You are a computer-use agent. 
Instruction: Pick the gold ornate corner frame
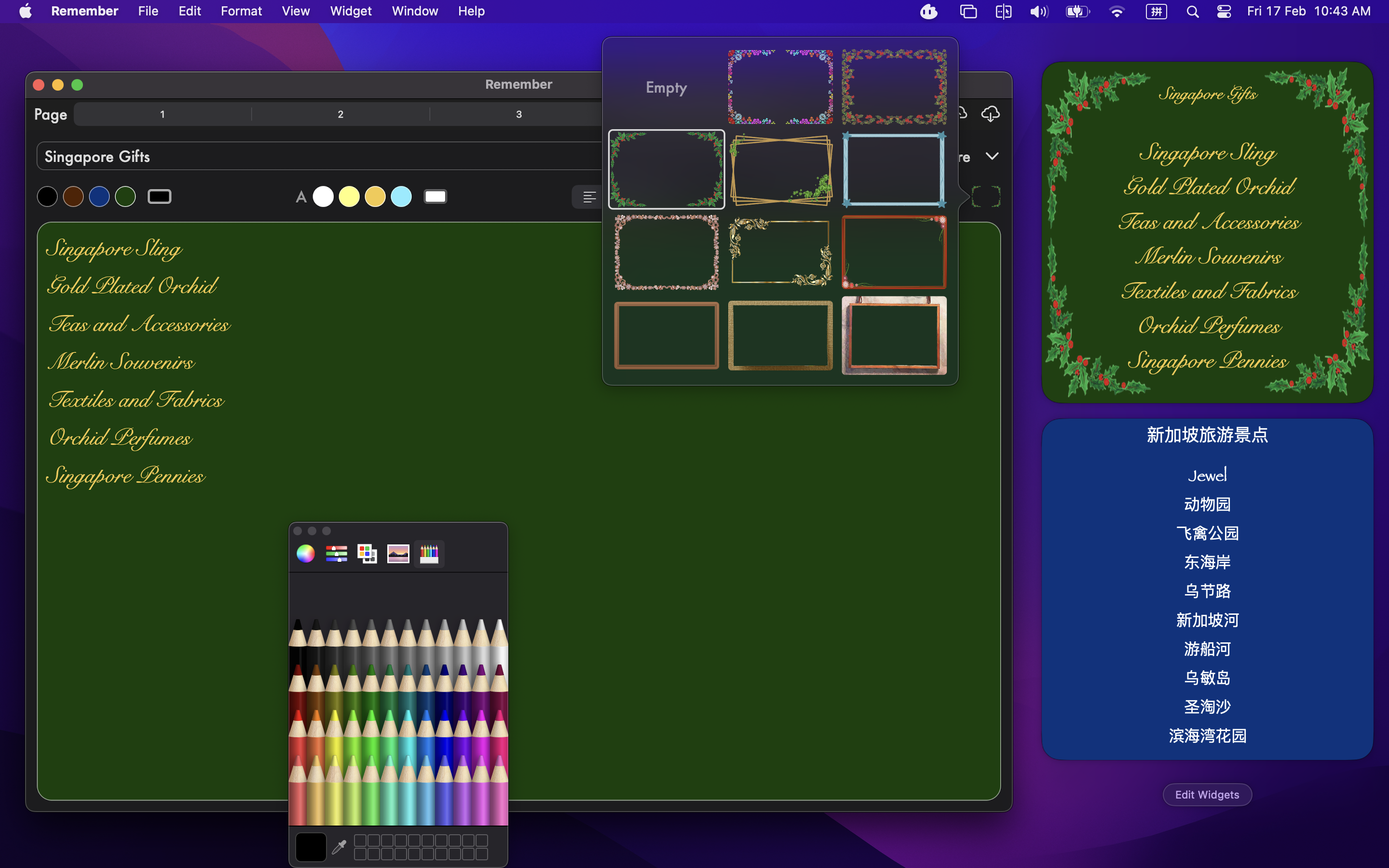(x=780, y=253)
